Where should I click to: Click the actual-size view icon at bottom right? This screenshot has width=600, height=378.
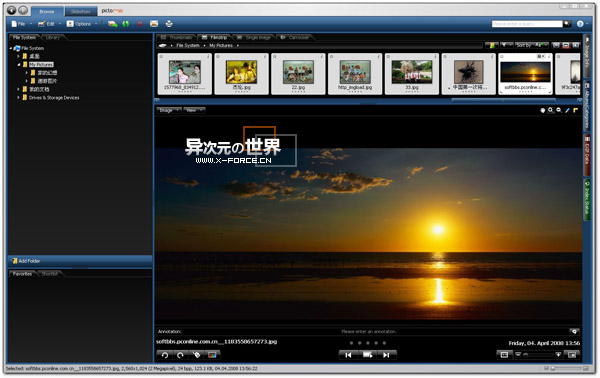coord(572,355)
